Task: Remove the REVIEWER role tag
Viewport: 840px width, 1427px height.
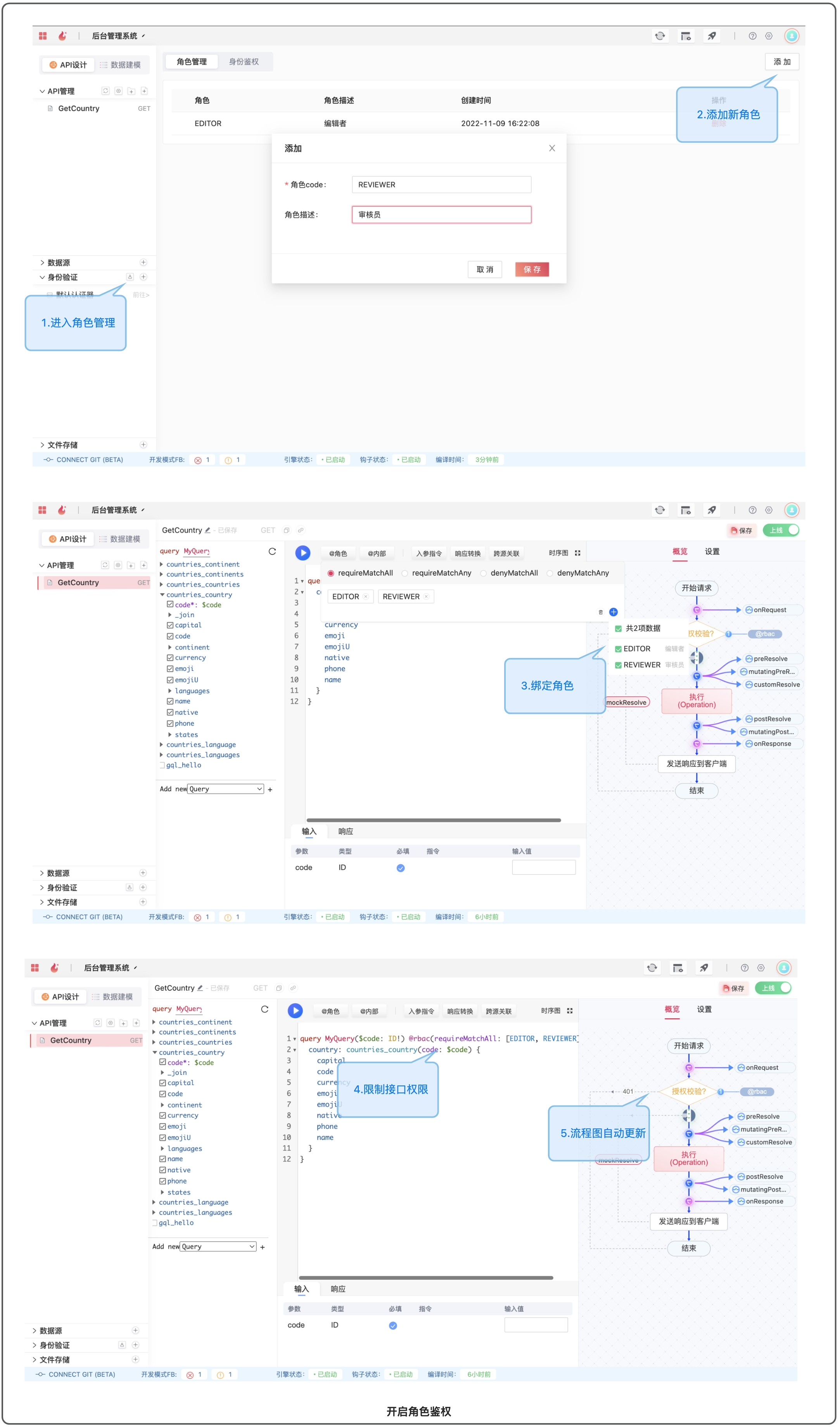Action: [426, 596]
